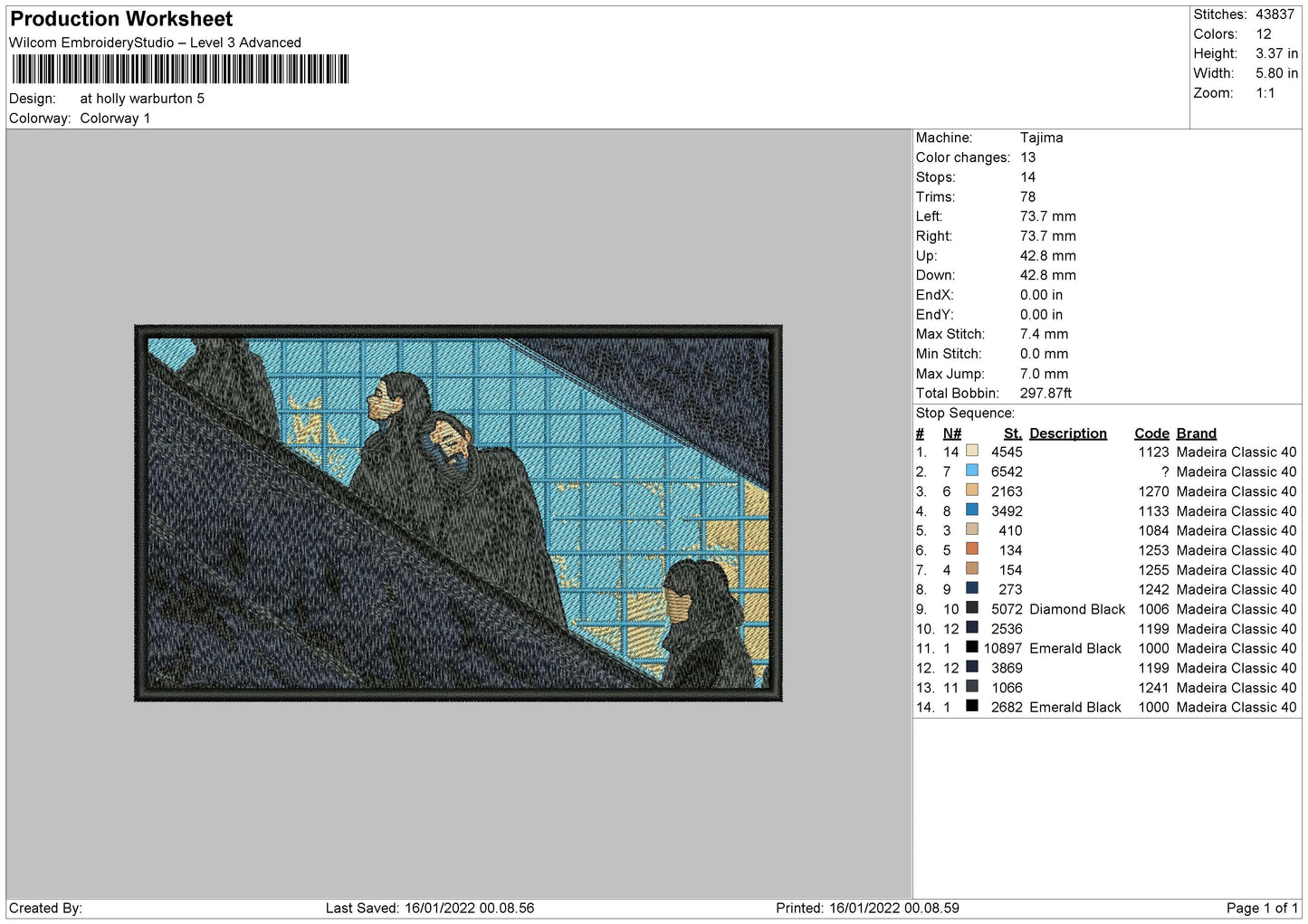Image resolution: width=1308 pixels, height=924 pixels.
Task: Select the orange swatch for stop 6
Action: pos(972,549)
